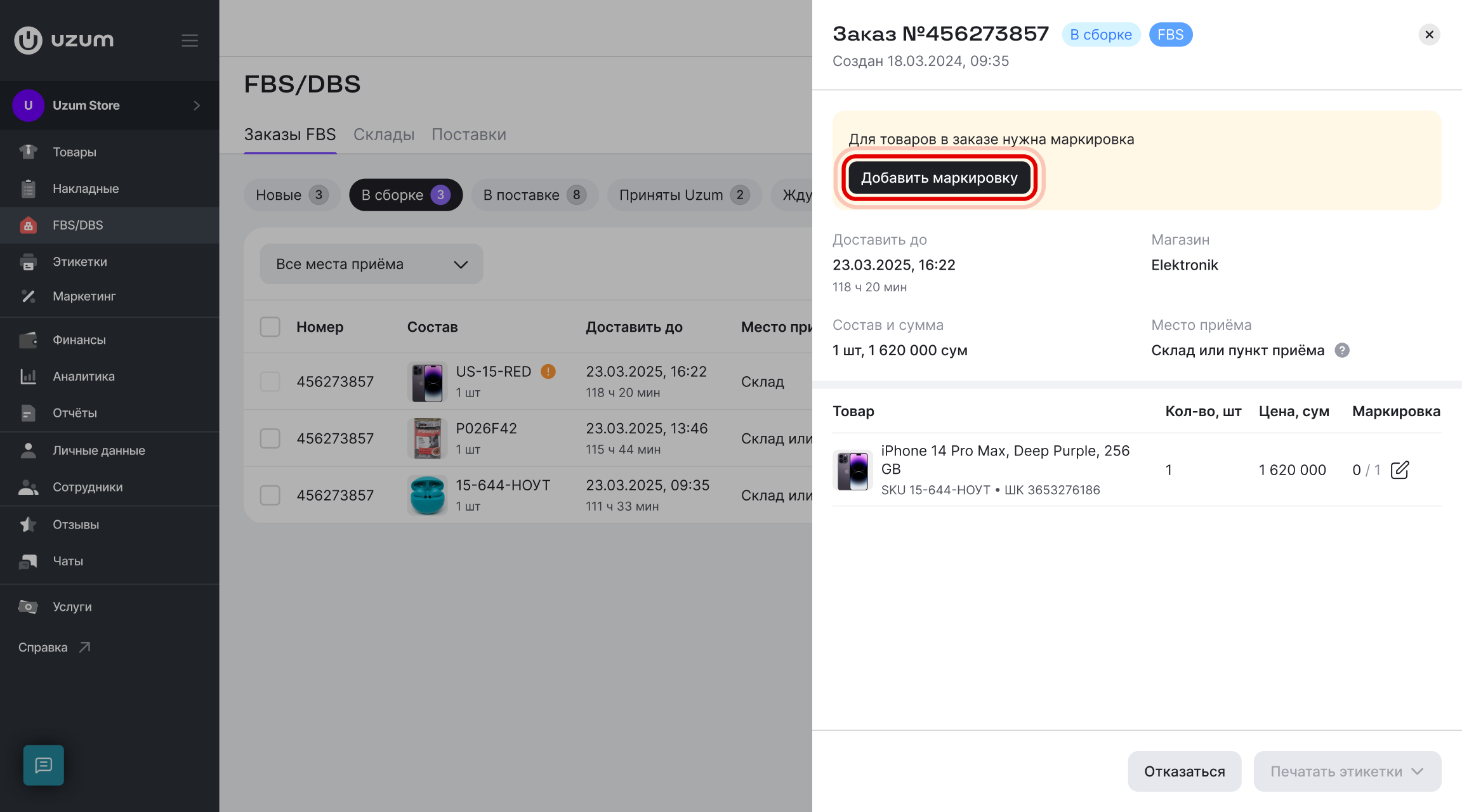Open Отчёты document icon in sidebar
Screen dimensions: 1462x812
28,413
